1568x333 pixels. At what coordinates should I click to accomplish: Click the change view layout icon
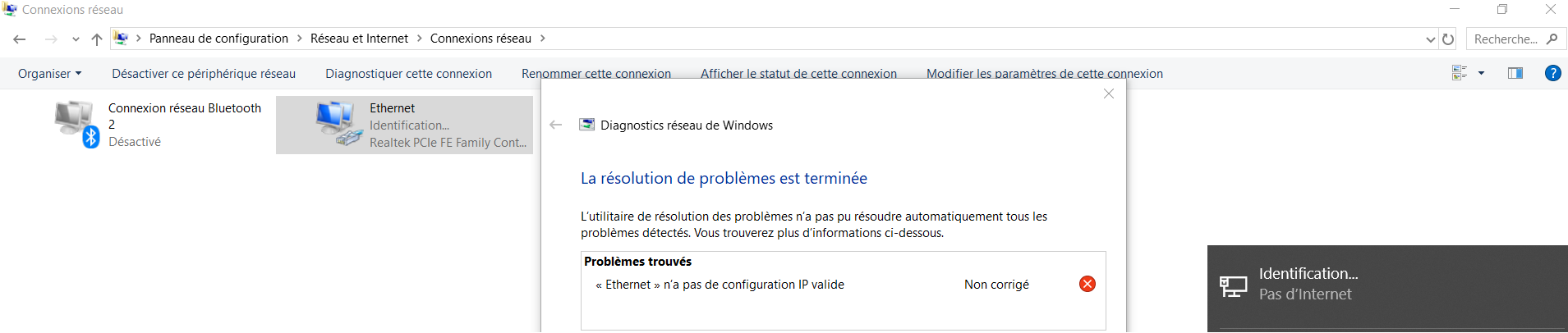[x=1460, y=73]
